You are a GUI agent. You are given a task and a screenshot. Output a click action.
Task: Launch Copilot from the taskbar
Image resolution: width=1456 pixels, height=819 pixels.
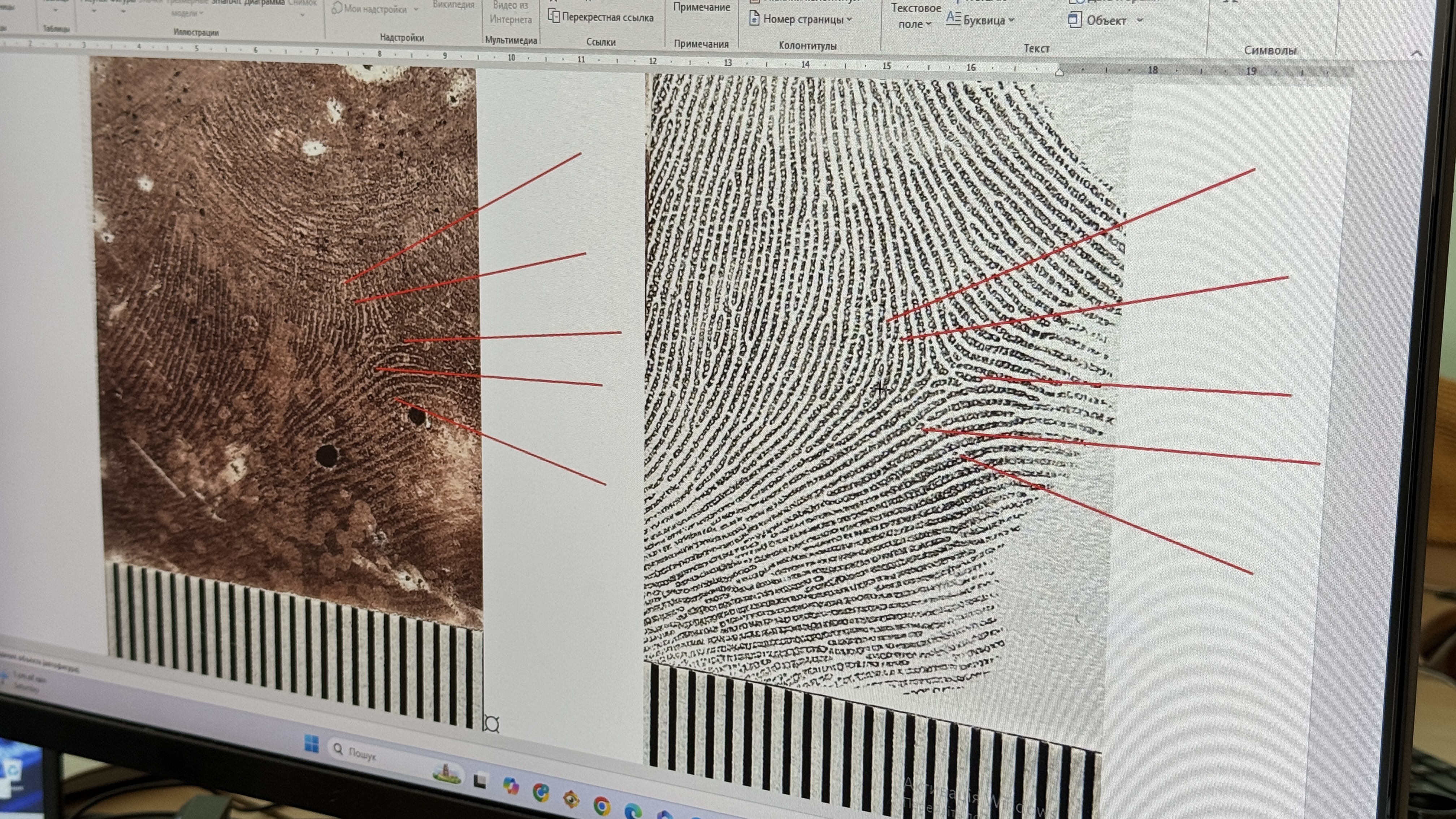(x=511, y=786)
